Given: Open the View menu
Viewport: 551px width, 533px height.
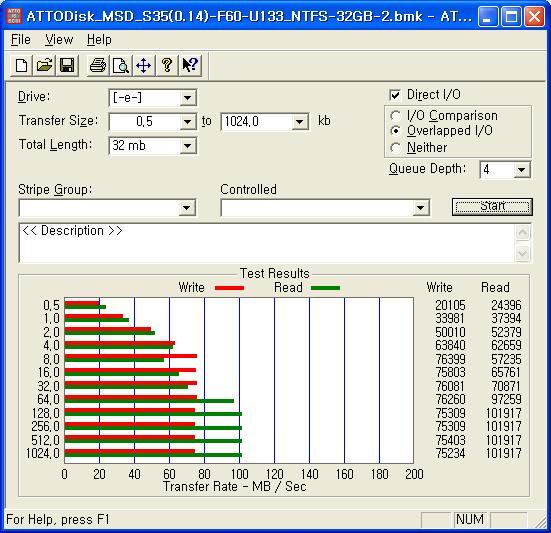Looking at the screenshot, I should (x=59, y=40).
